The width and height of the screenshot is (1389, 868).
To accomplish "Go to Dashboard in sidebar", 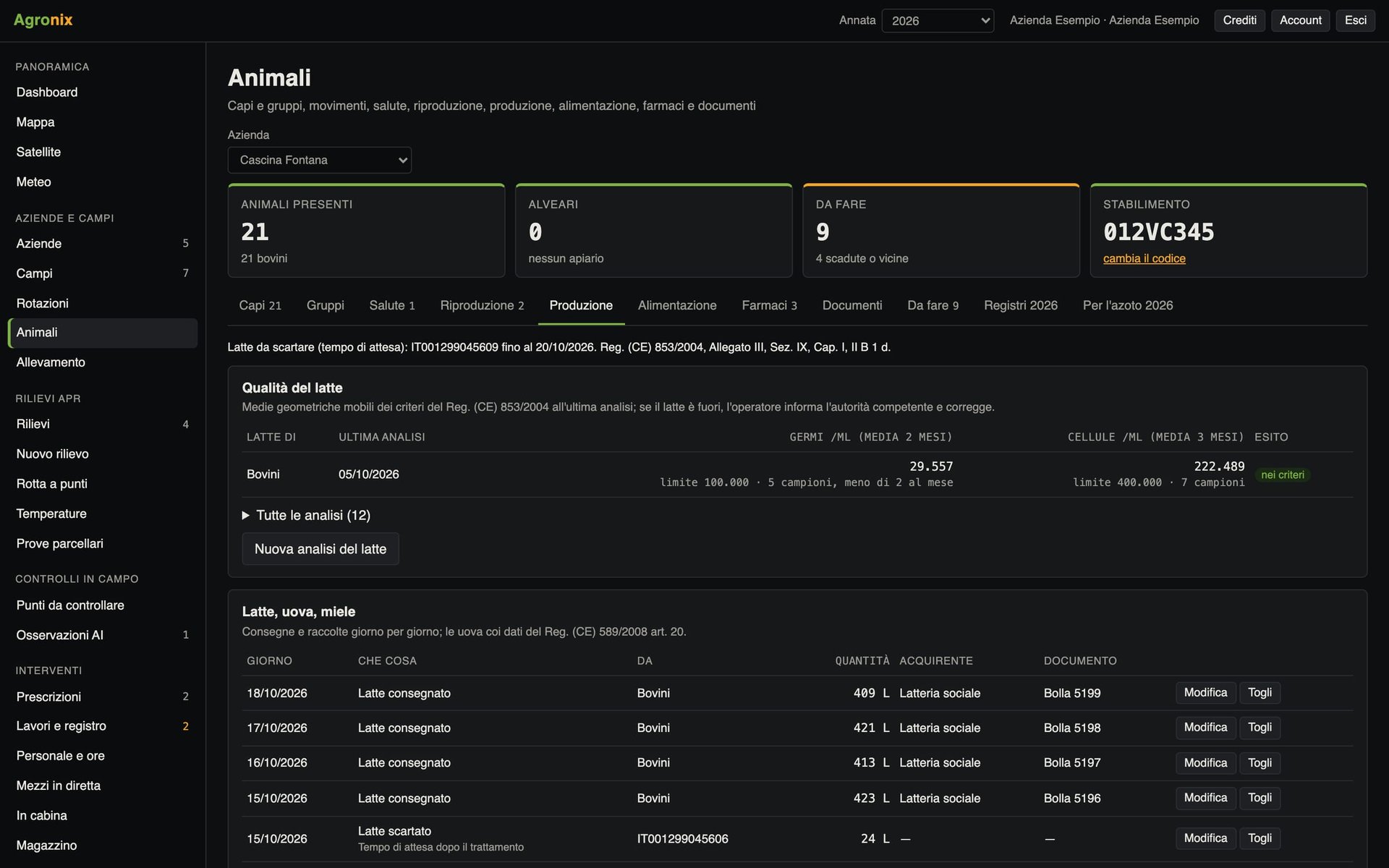I will click(102, 92).
